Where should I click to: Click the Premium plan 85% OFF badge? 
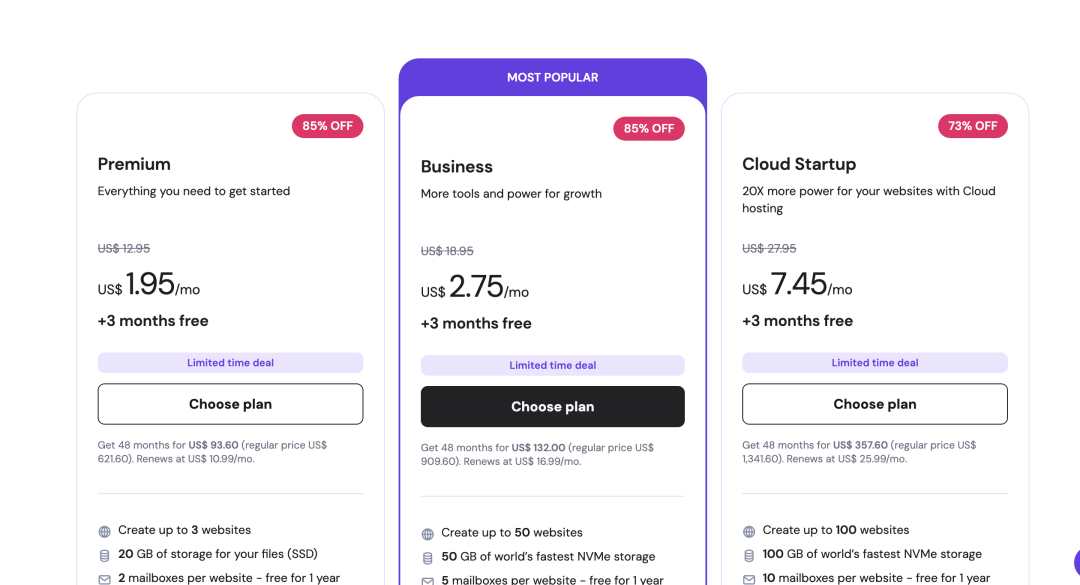click(x=328, y=126)
